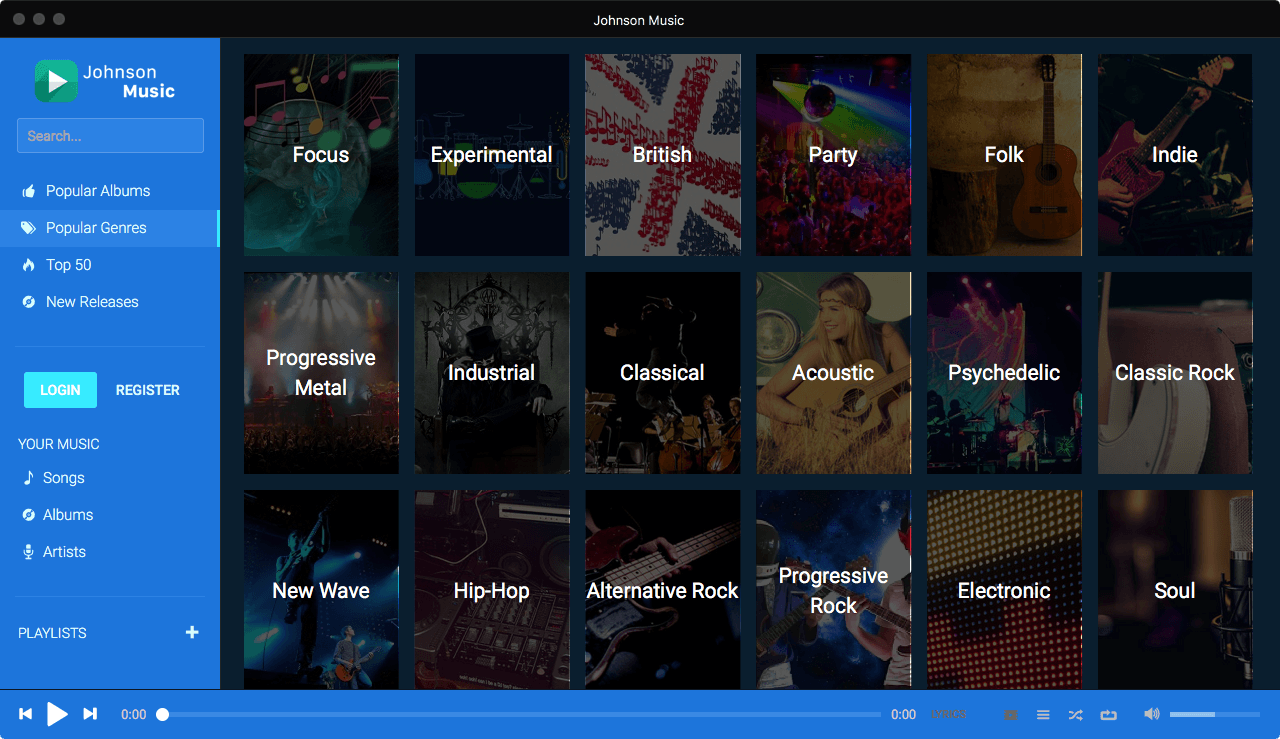The height and width of the screenshot is (739, 1280).
Task: Open the Experimental genre tile
Action: [x=492, y=155]
